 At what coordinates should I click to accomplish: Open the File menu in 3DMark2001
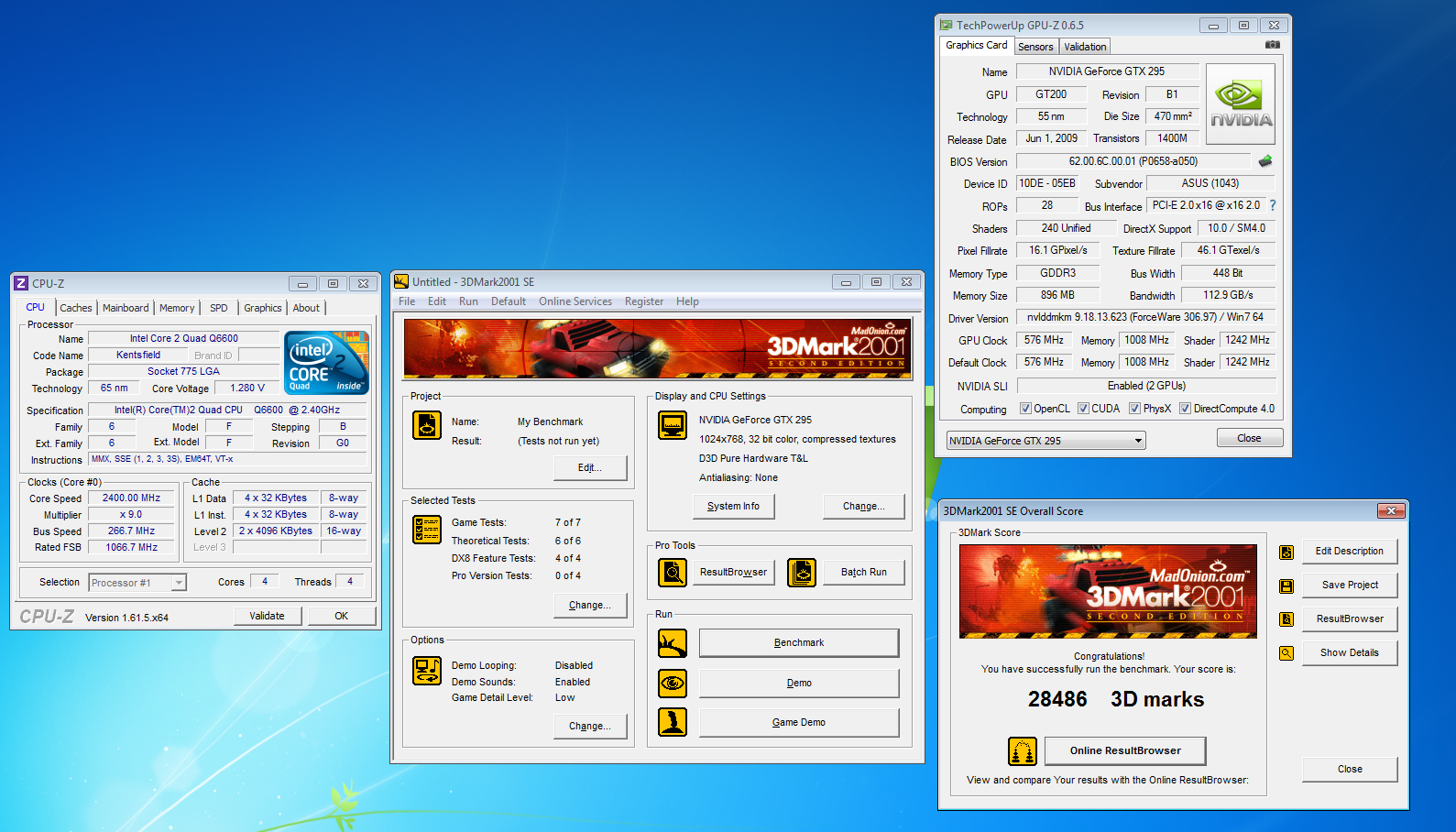pyautogui.click(x=407, y=301)
